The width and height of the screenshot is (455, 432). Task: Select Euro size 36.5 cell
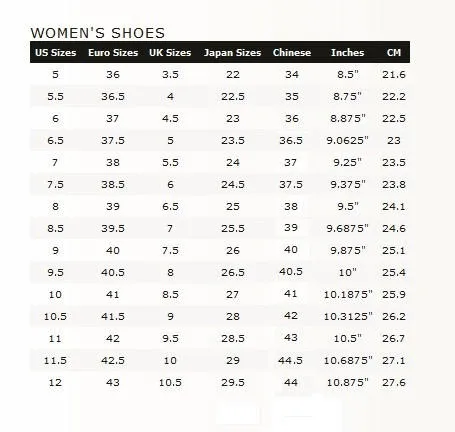(x=113, y=97)
